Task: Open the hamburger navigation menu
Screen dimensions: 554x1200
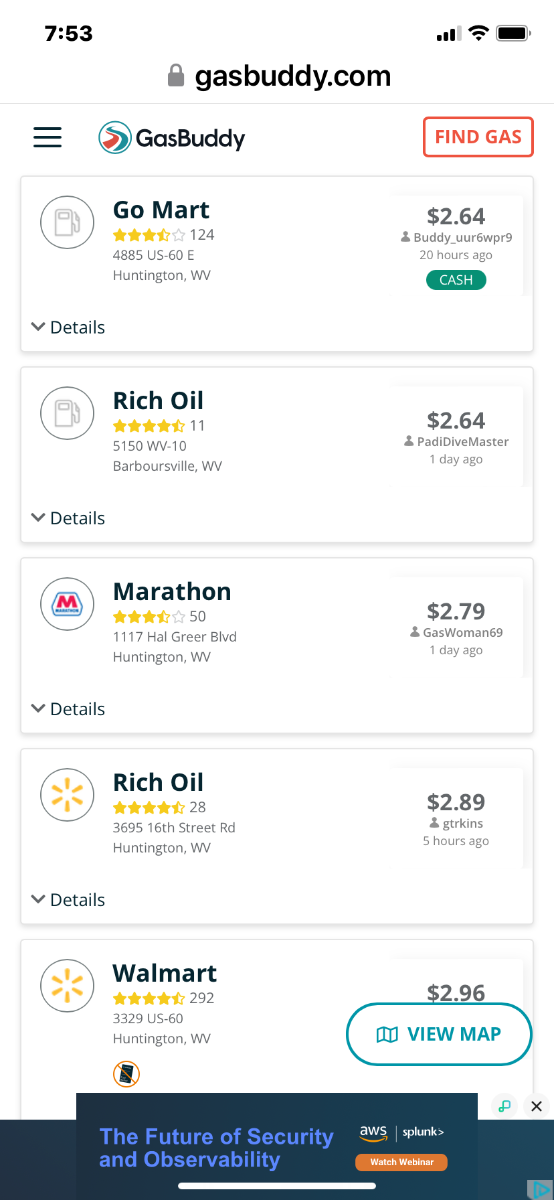Action: (47, 138)
